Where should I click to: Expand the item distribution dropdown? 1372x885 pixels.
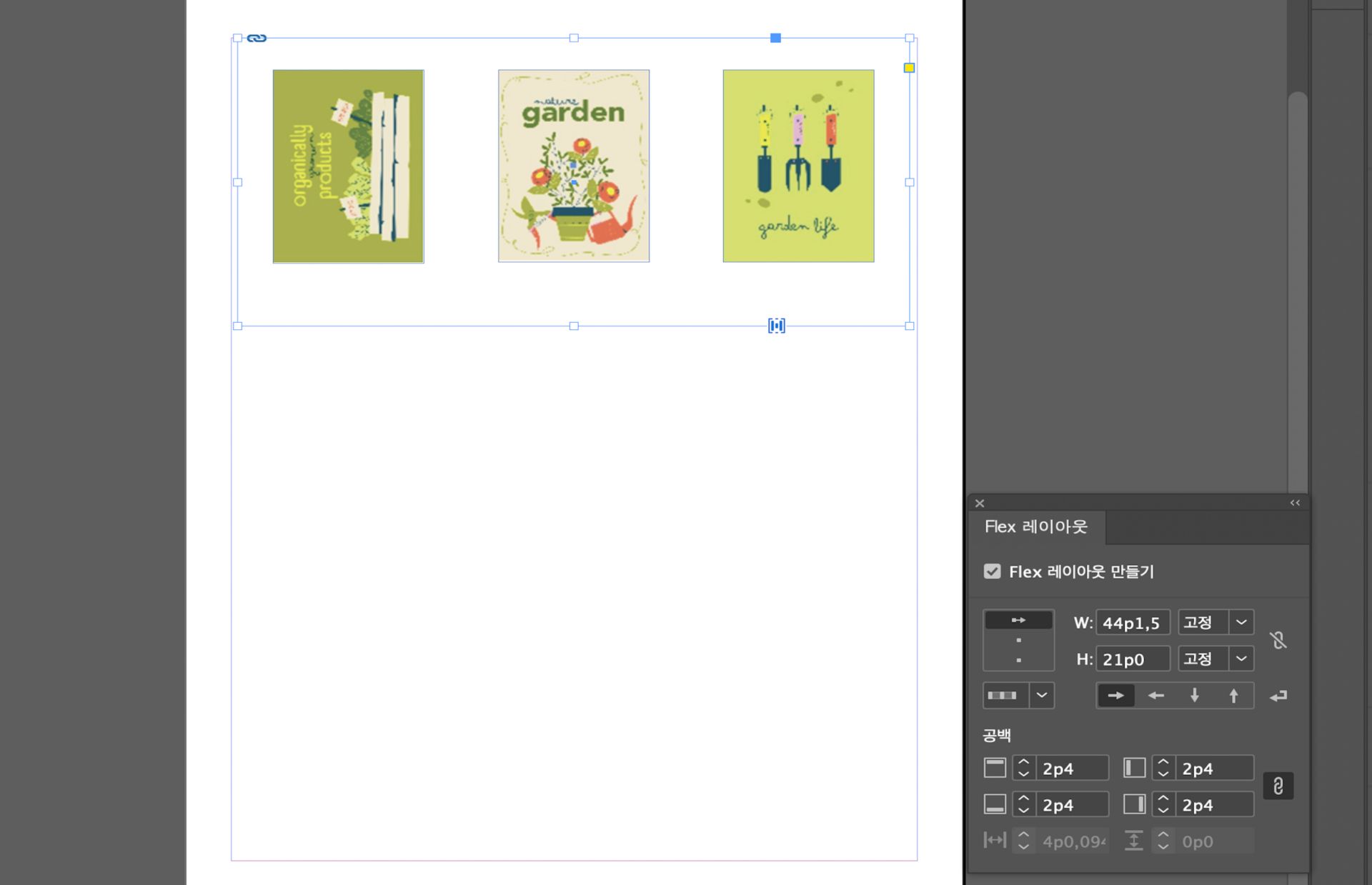(x=1041, y=696)
